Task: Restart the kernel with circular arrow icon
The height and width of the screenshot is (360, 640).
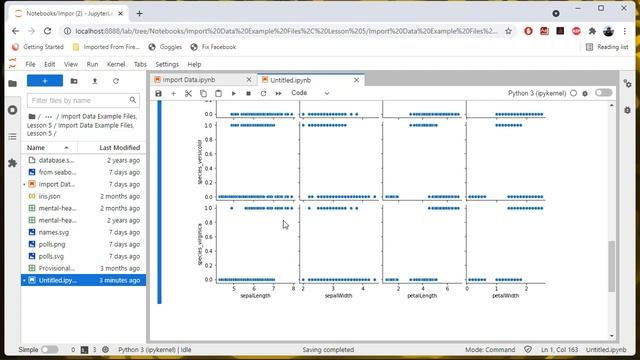Action: click(263, 93)
